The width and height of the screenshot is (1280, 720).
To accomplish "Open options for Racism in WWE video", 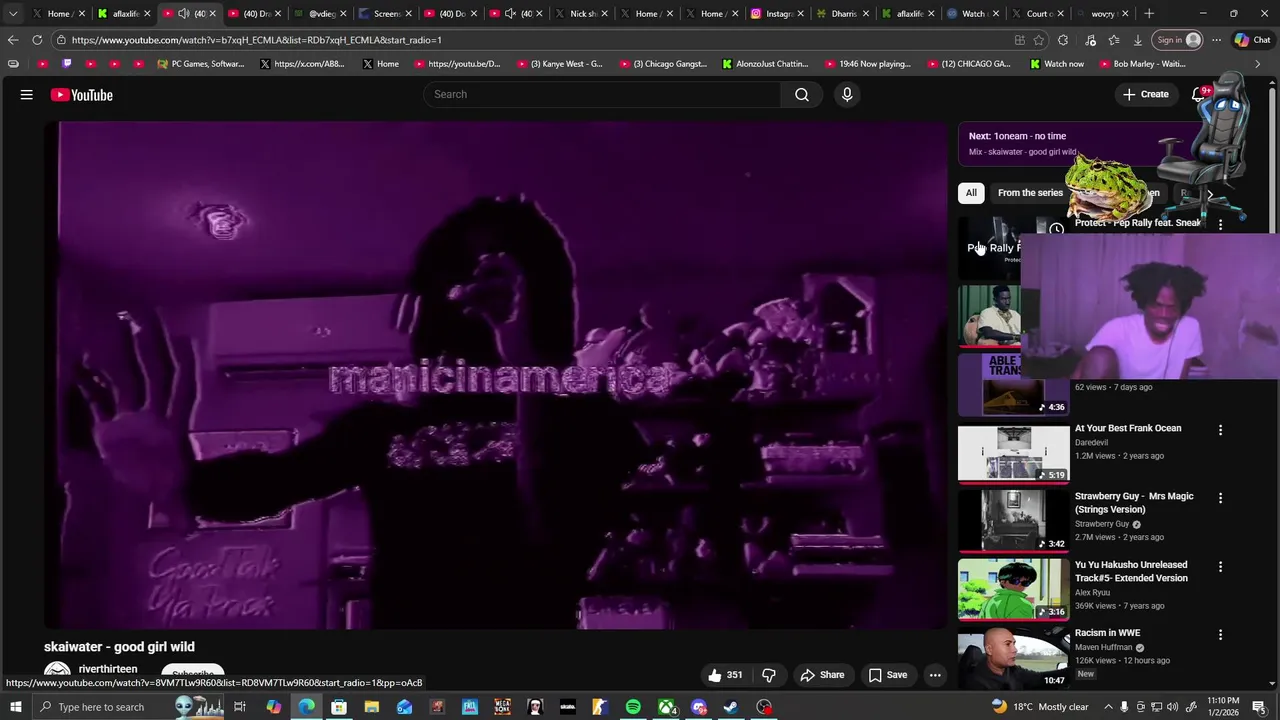I will (x=1220, y=635).
